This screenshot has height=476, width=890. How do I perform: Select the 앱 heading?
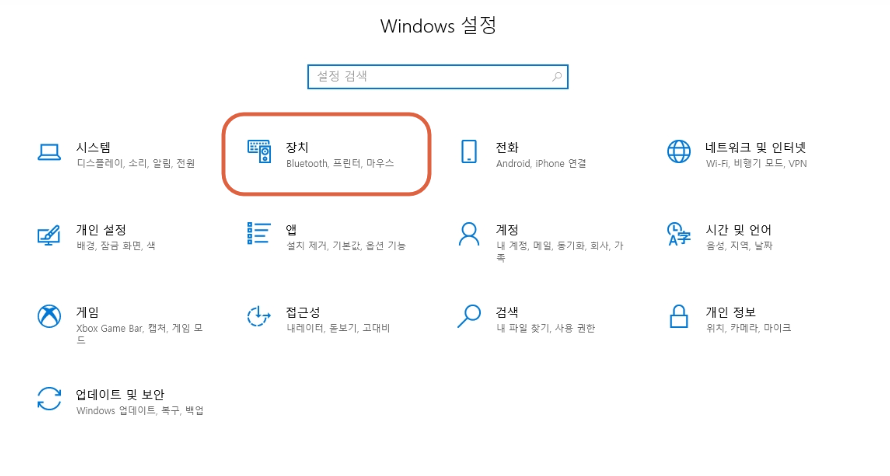291,230
